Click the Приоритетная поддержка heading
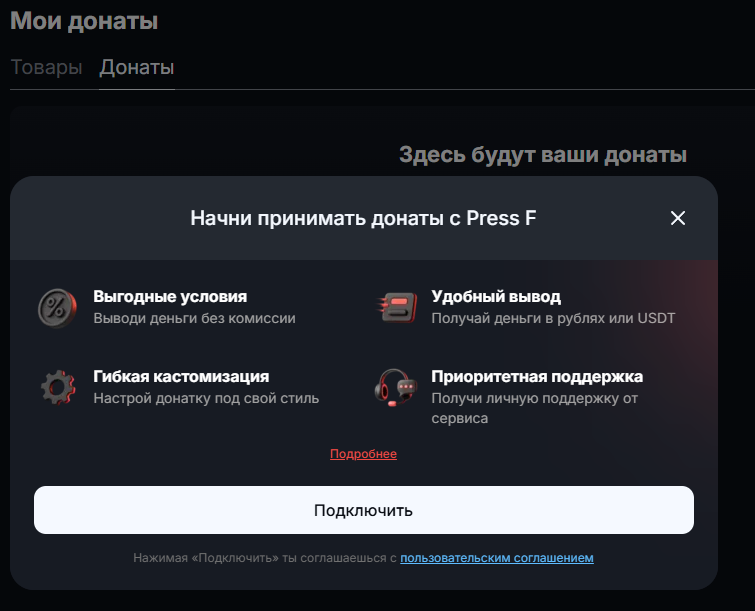 [x=537, y=376]
